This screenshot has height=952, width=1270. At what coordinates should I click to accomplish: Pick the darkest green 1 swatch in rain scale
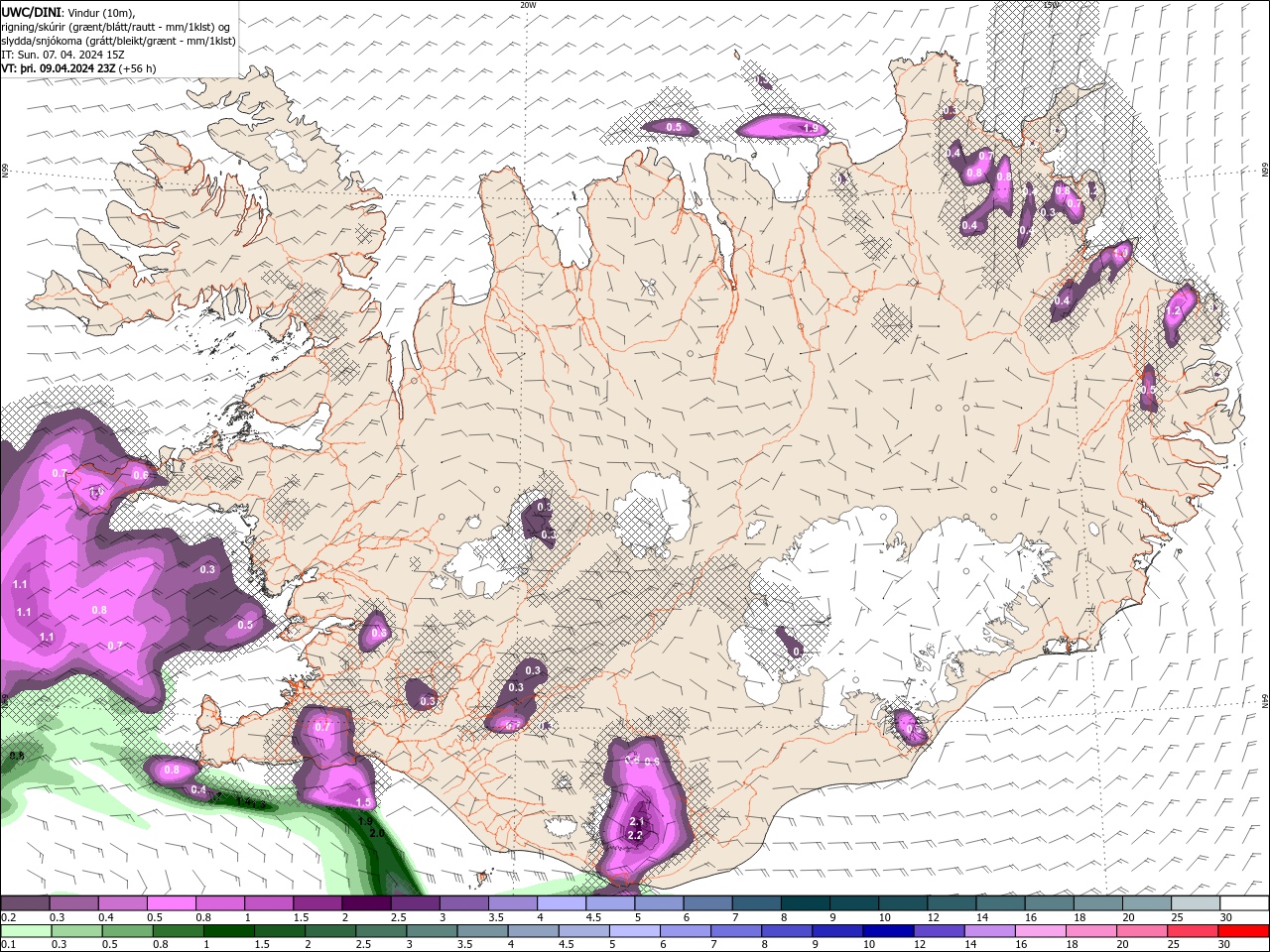pyautogui.click(x=229, y=931)
